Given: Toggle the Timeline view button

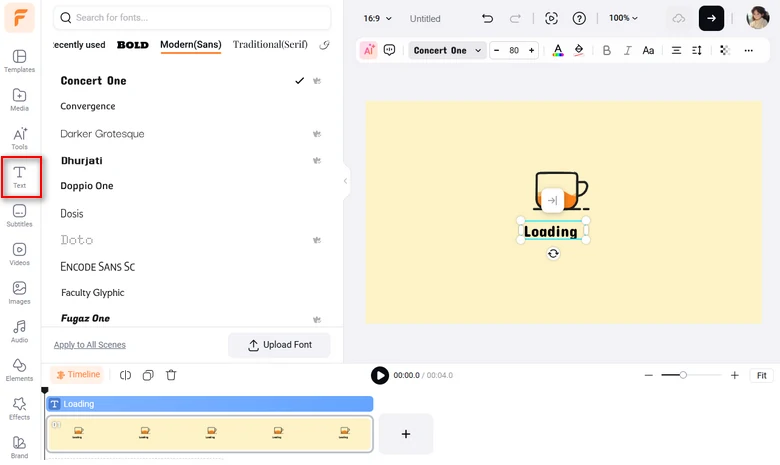Looking at the screenshot, I should click(78, 374).
